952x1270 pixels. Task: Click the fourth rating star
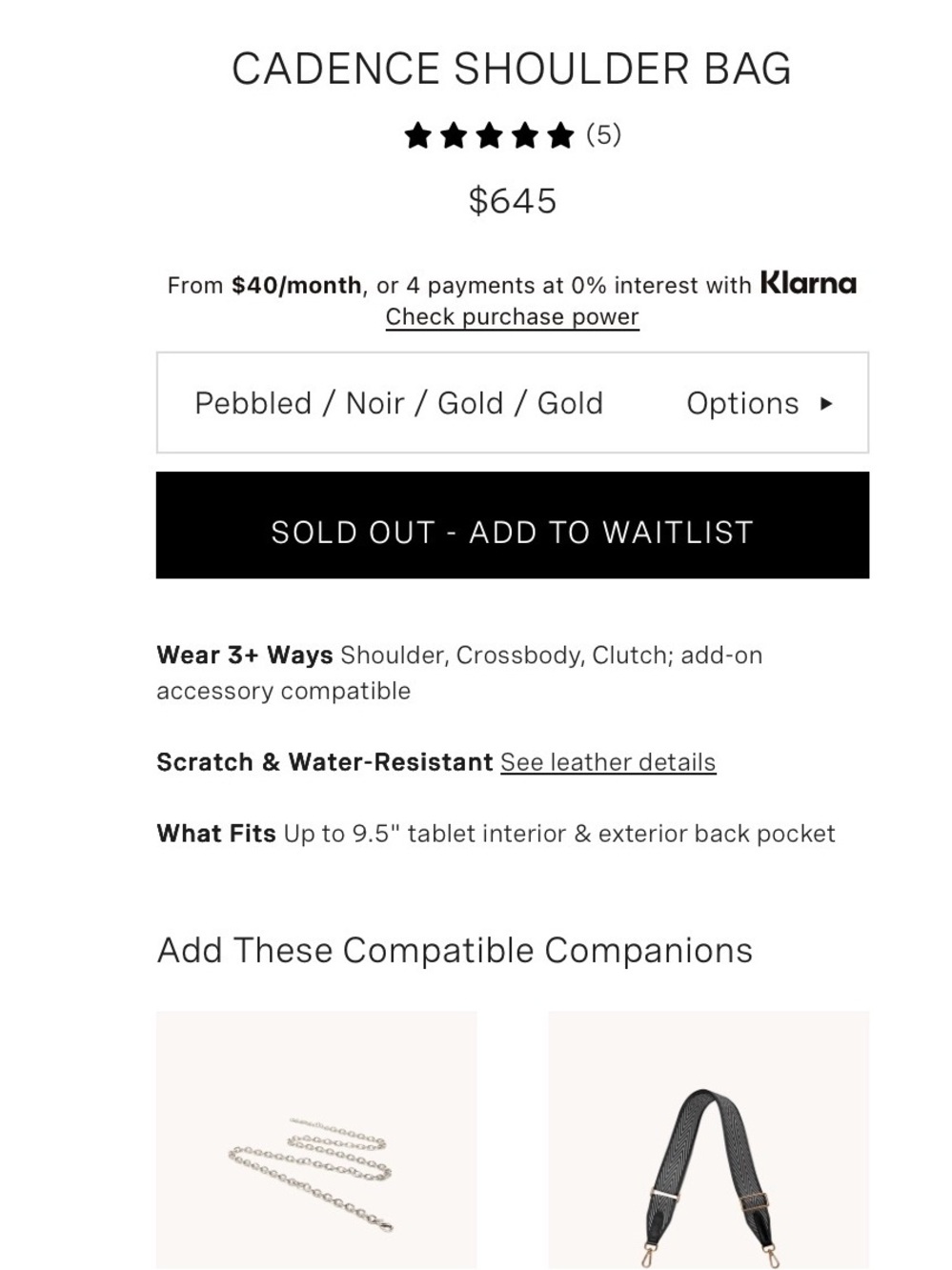(525, 136)
